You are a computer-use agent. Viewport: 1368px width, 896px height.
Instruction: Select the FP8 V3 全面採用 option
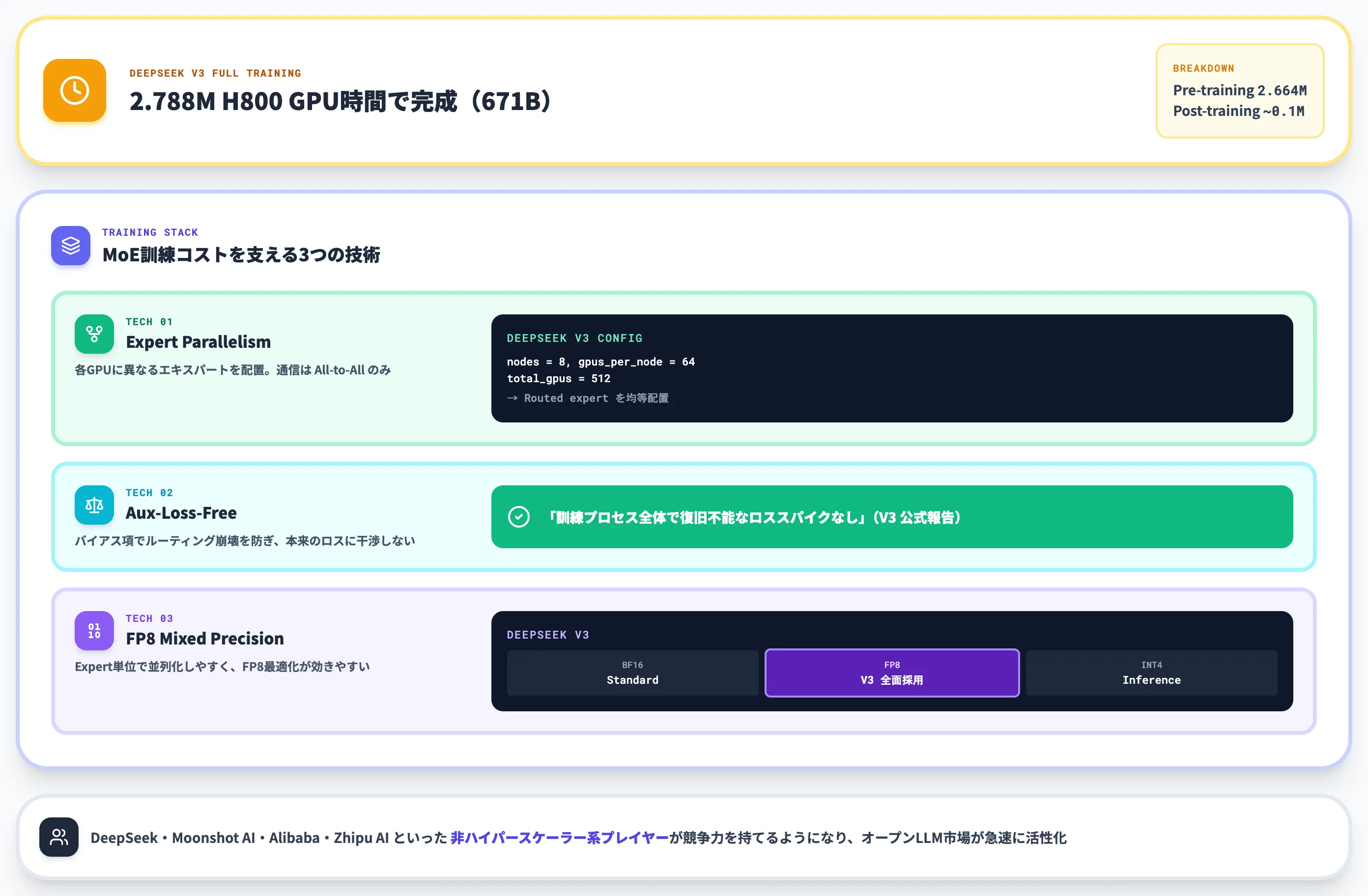click(892, 673)
